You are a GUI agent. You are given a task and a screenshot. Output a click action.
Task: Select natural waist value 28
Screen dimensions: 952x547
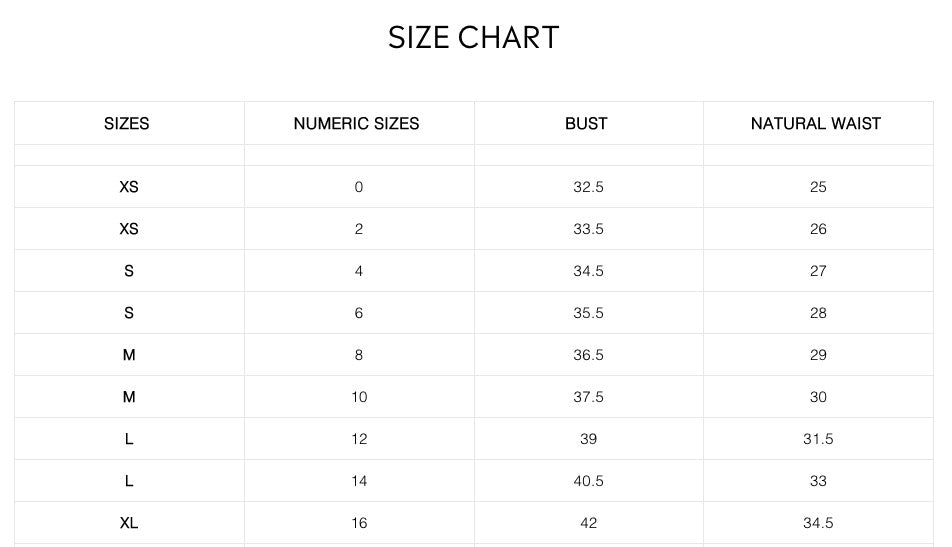tap(818, 313)
